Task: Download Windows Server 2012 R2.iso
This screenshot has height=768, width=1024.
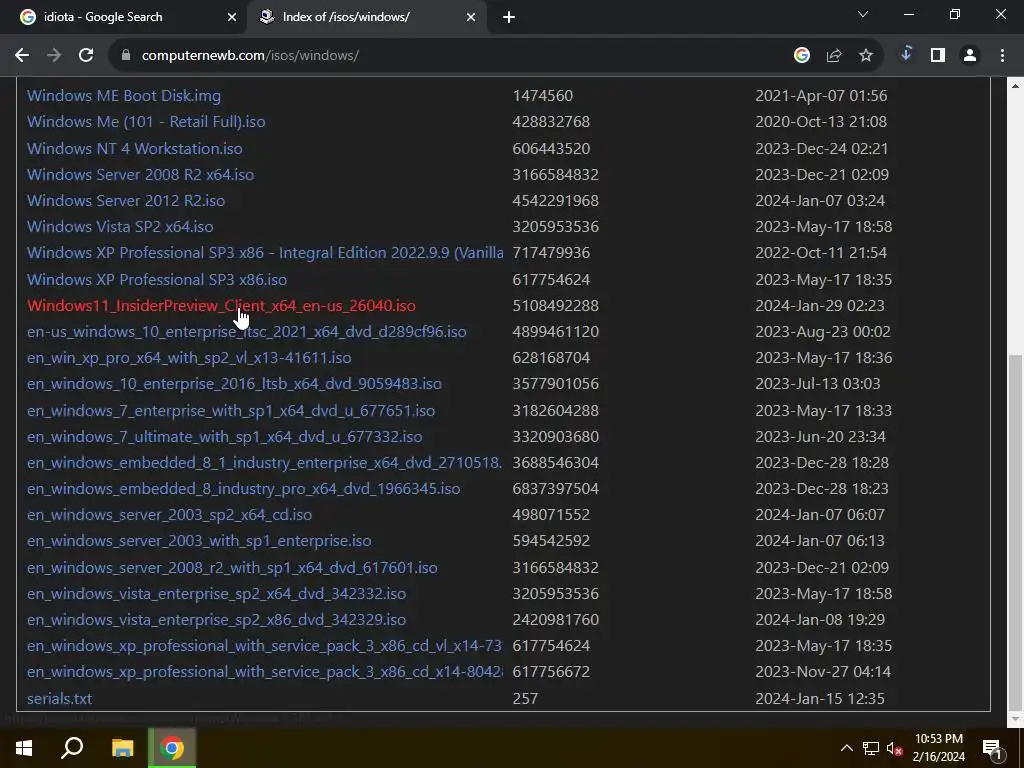Action: pyautogui.click(x=126, y=201)
